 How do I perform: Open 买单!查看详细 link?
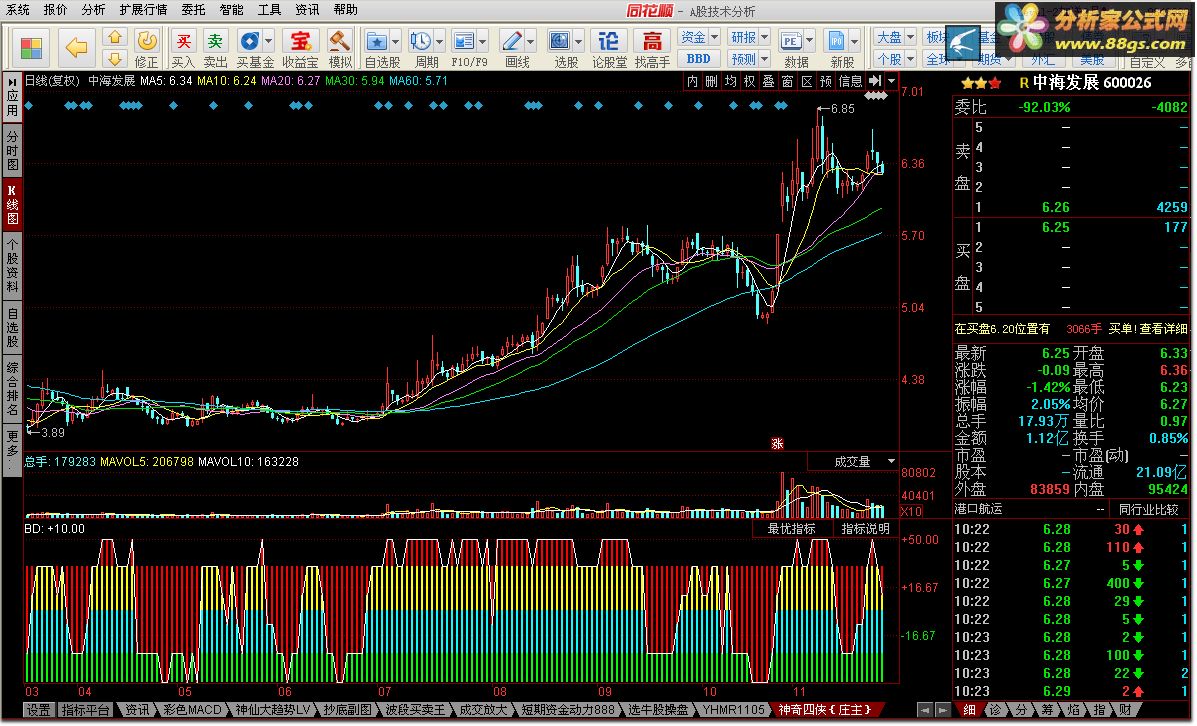[x=1147, y=329]
